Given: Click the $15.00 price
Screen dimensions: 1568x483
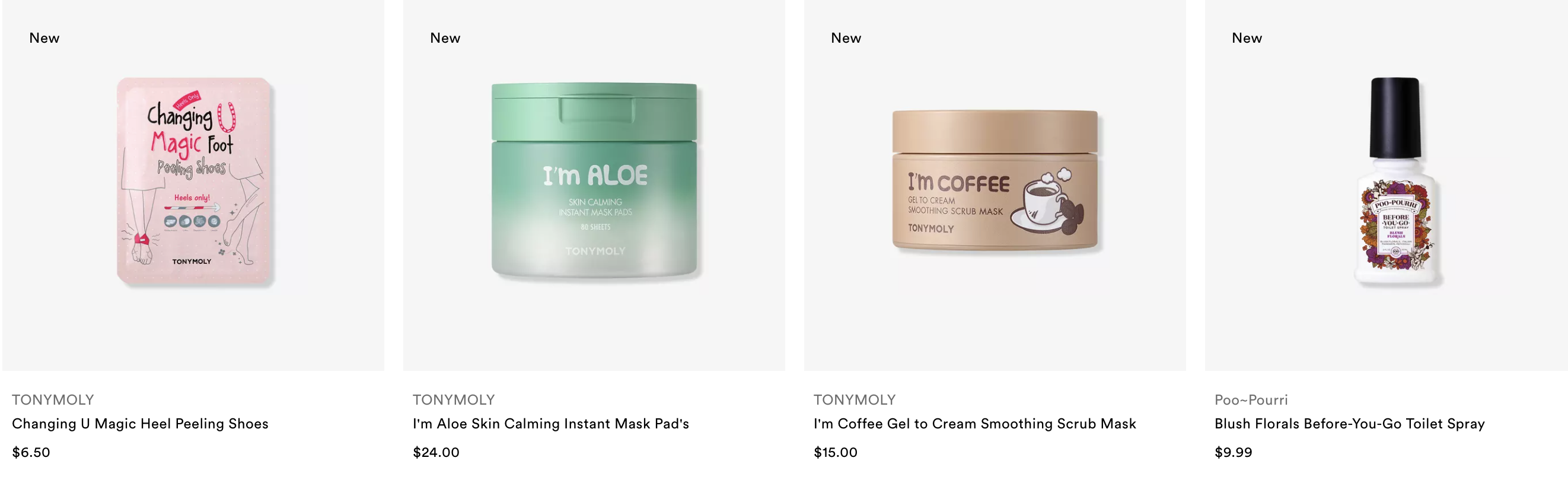Looking at the screenshot, I should point(835,452).
